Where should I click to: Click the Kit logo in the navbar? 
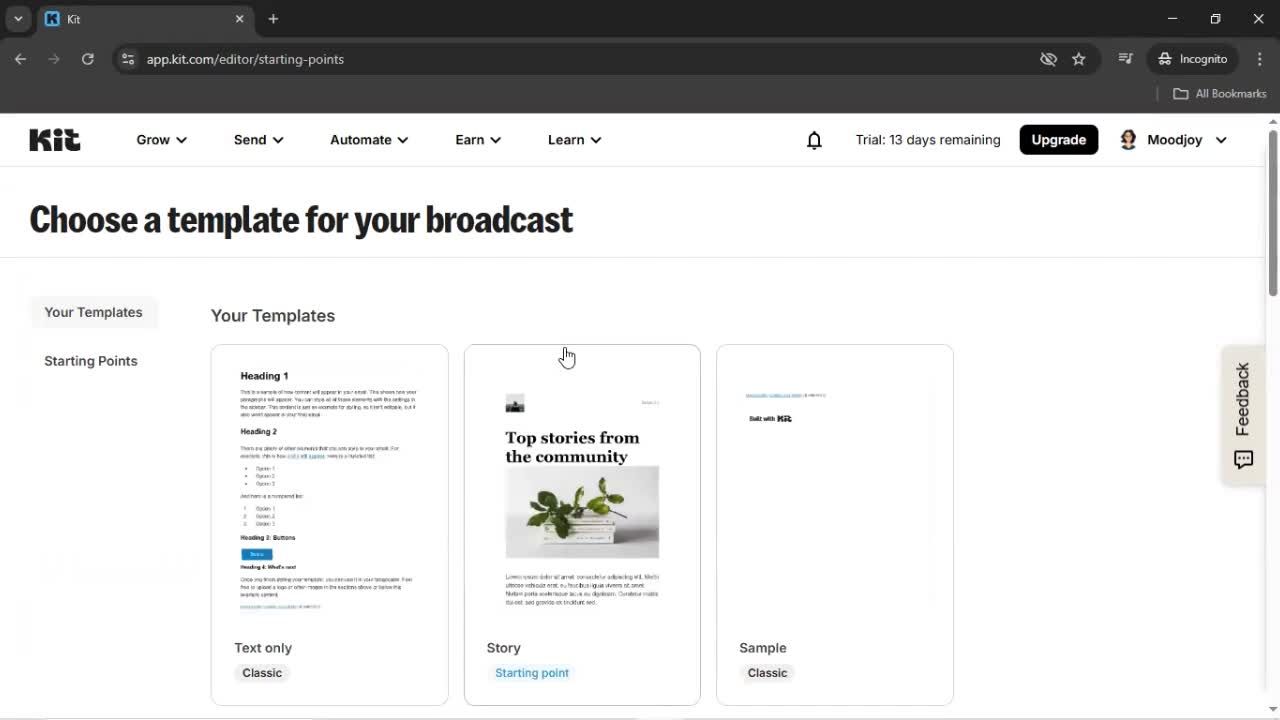click(54, 139)
